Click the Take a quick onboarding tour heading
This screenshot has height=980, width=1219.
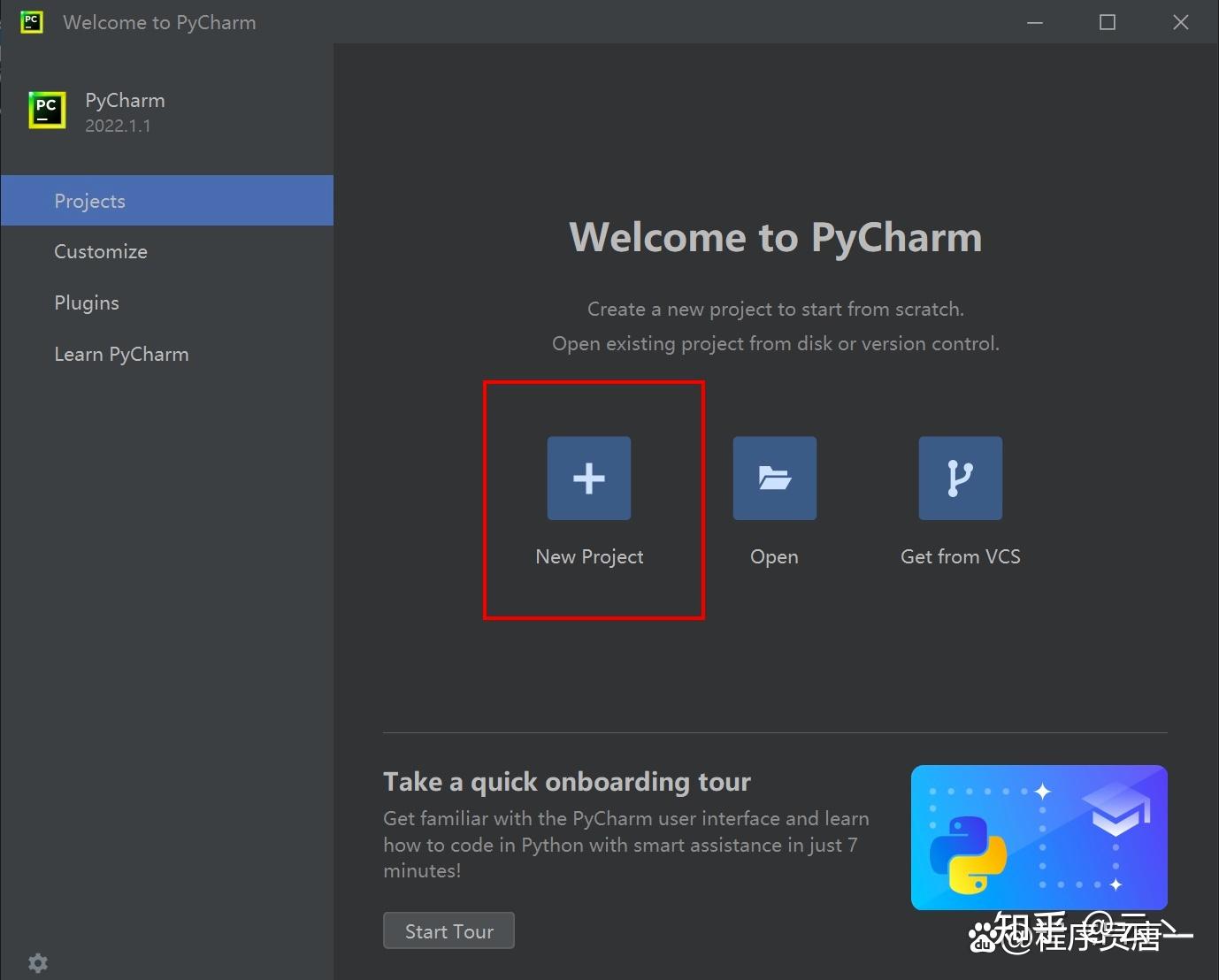point(566,781)
